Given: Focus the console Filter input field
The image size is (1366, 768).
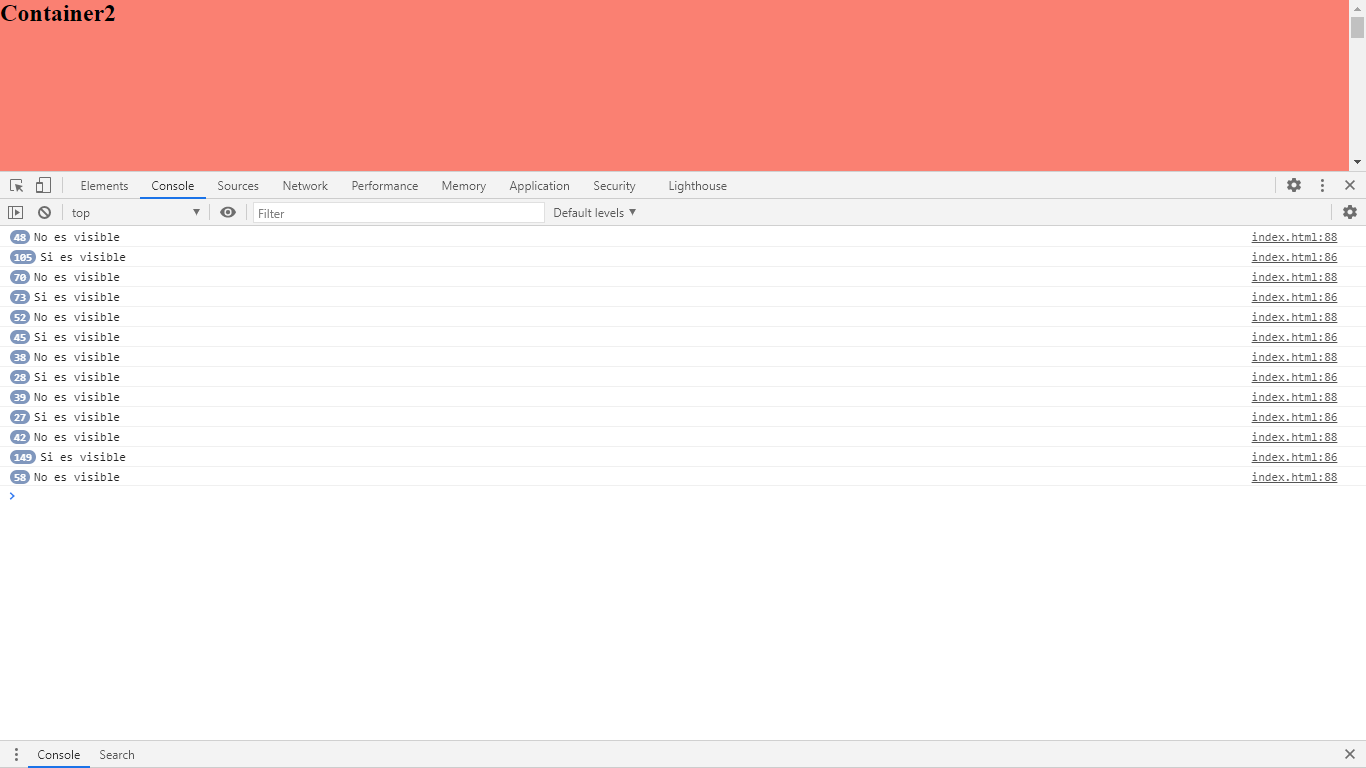Looking at the screenshot, I should pos(398,213).
